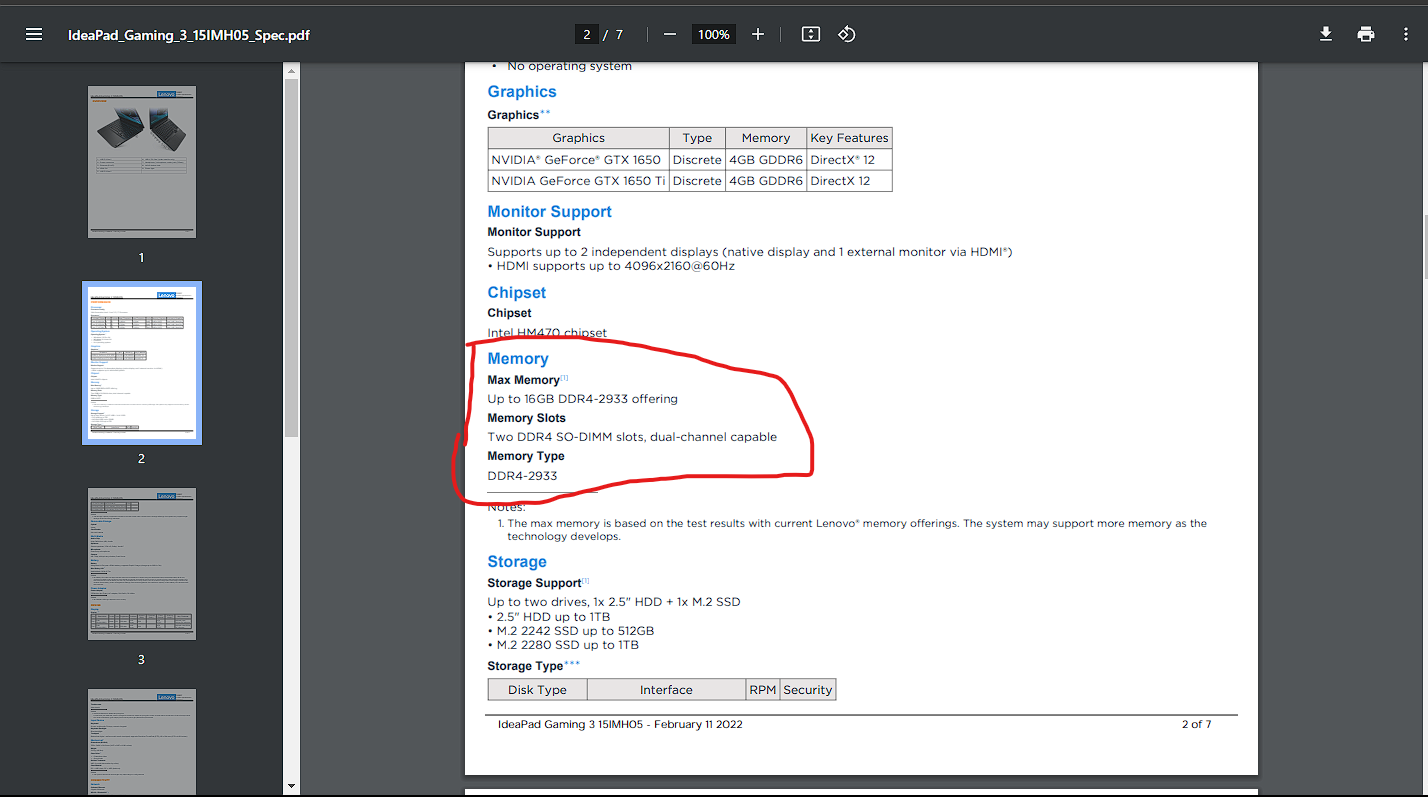Click the Type column header

[697, 138]
